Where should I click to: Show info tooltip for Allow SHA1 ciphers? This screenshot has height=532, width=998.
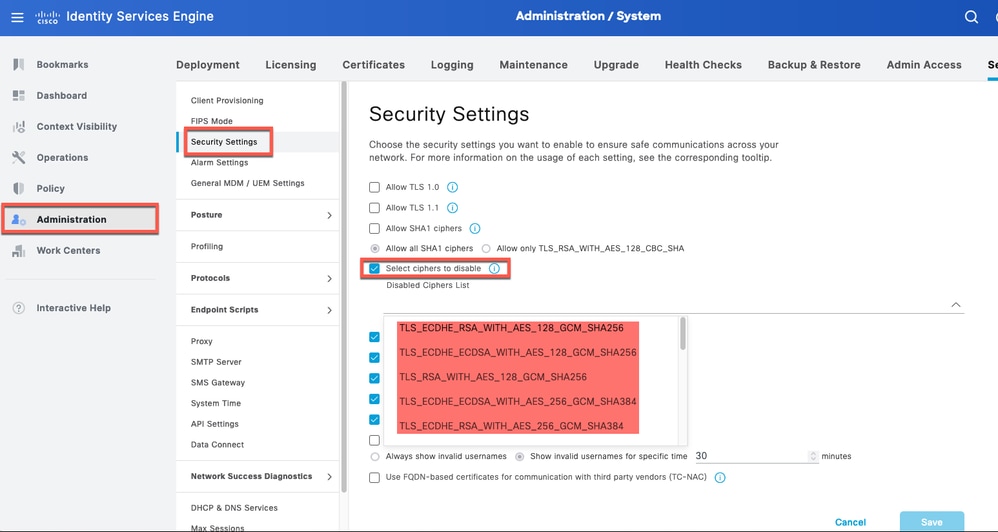pos(475,228)
